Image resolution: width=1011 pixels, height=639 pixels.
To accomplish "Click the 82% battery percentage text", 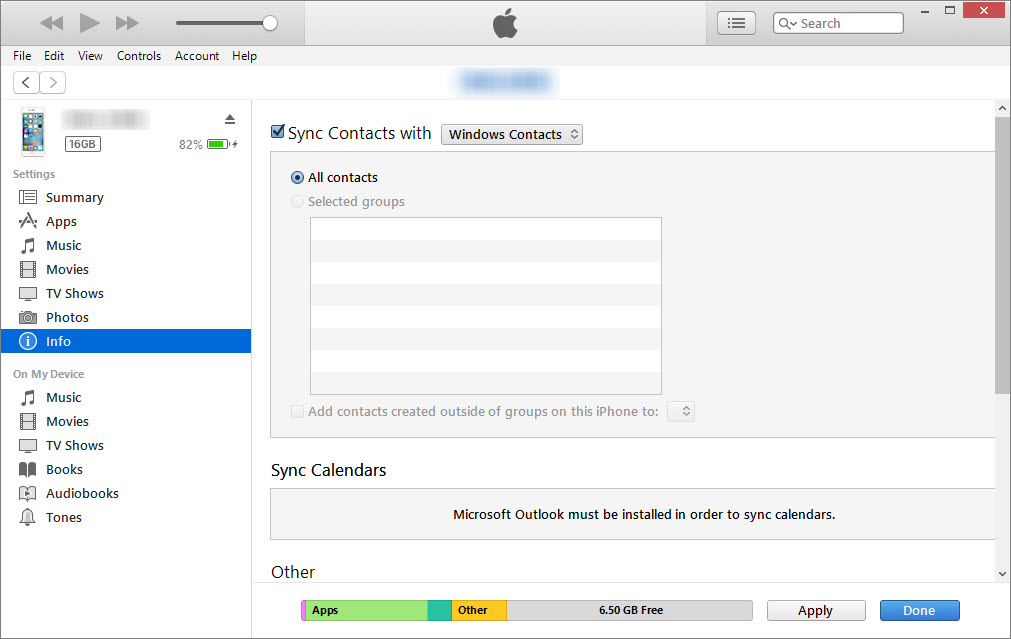I will pyautogui.click(x=191, y=144).
